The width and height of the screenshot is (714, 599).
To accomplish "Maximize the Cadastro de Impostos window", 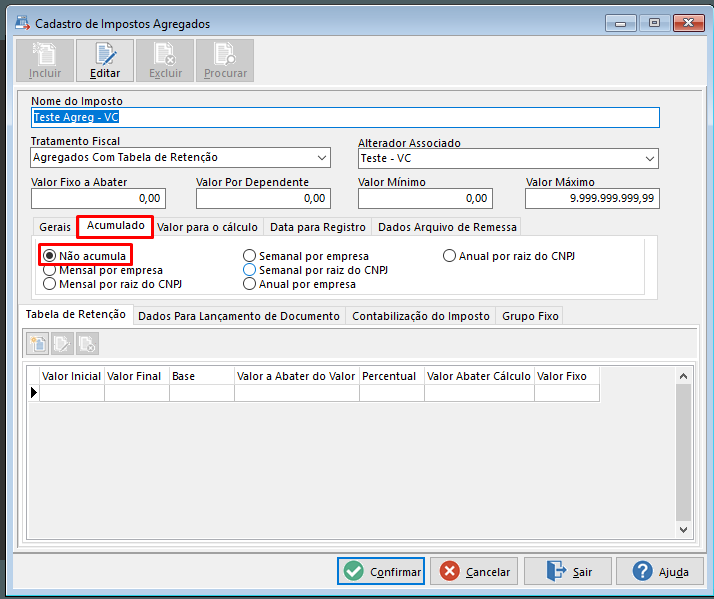I will (x=654, y=23).
